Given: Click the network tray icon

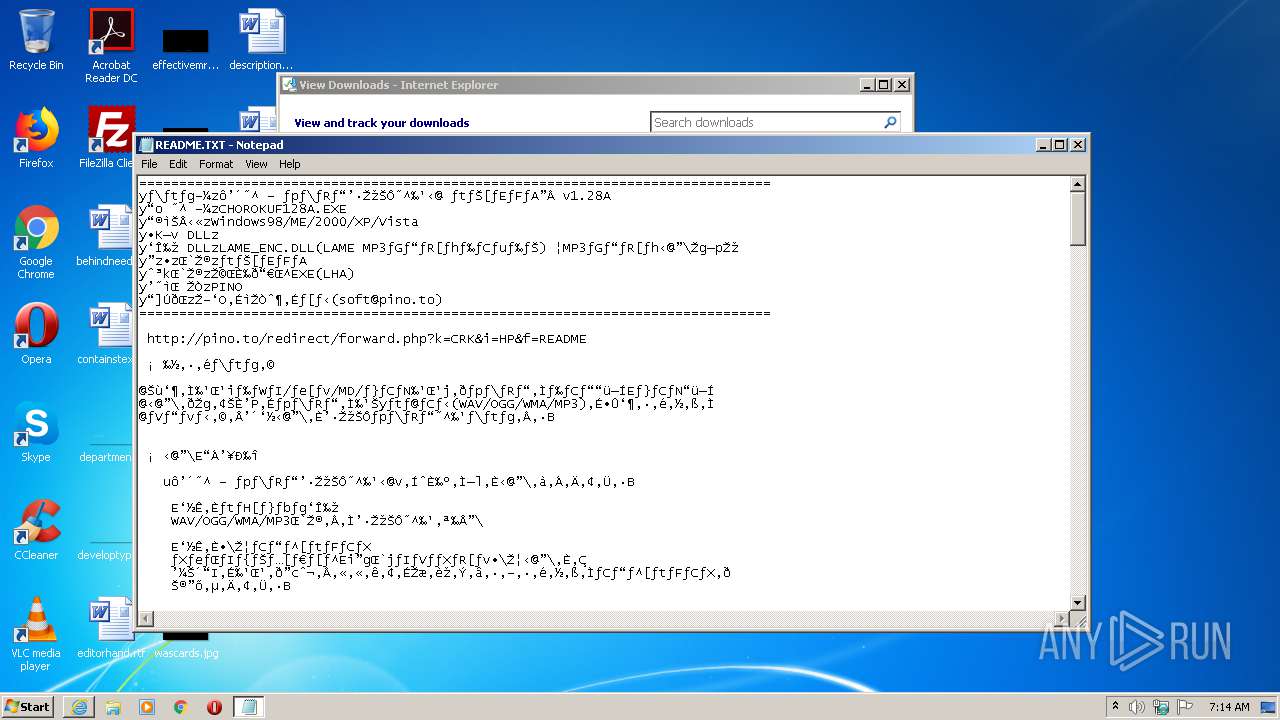Looking at the screenshot, I should pyautogui.click(x=1161, y=707).
